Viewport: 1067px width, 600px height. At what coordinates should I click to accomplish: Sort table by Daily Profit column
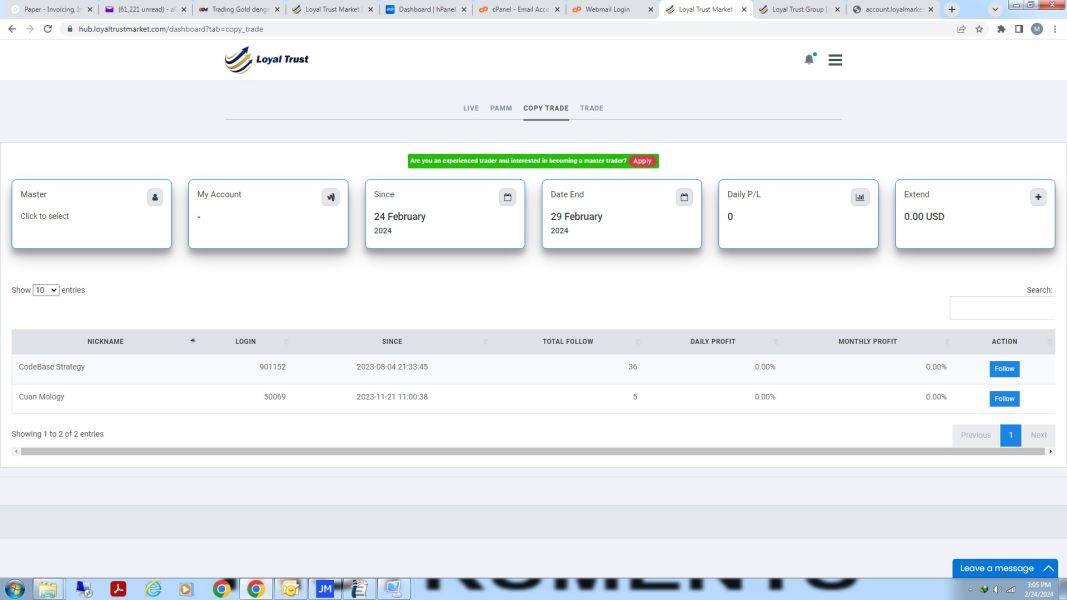[712, 341]
